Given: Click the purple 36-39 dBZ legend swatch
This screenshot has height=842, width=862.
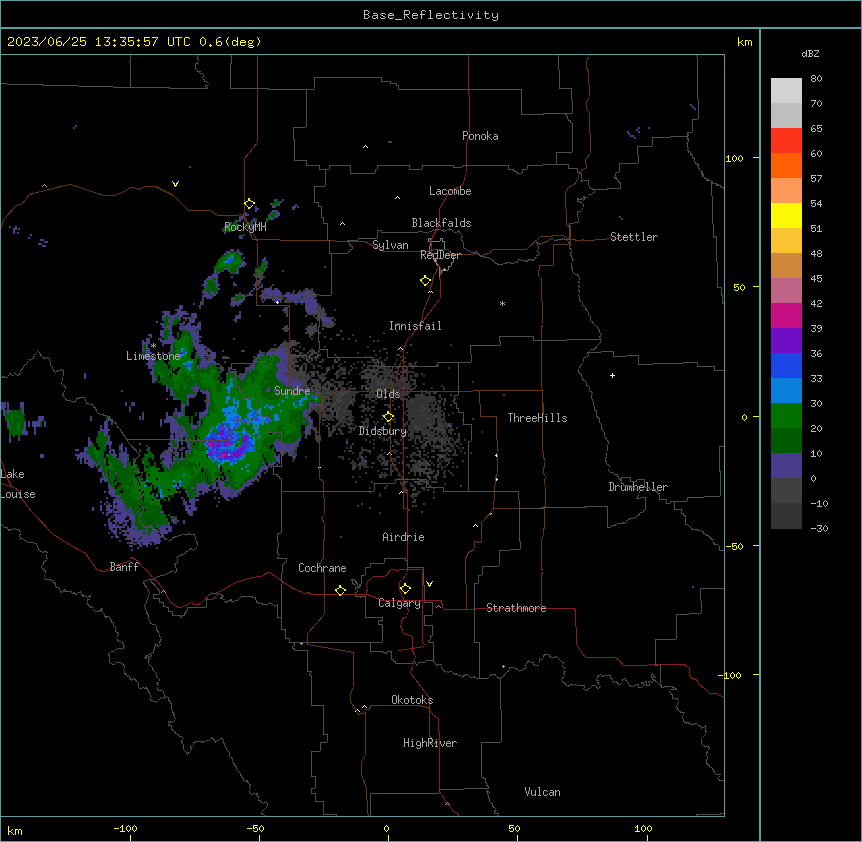Looking at the screenshot, I should coord(786,340).
